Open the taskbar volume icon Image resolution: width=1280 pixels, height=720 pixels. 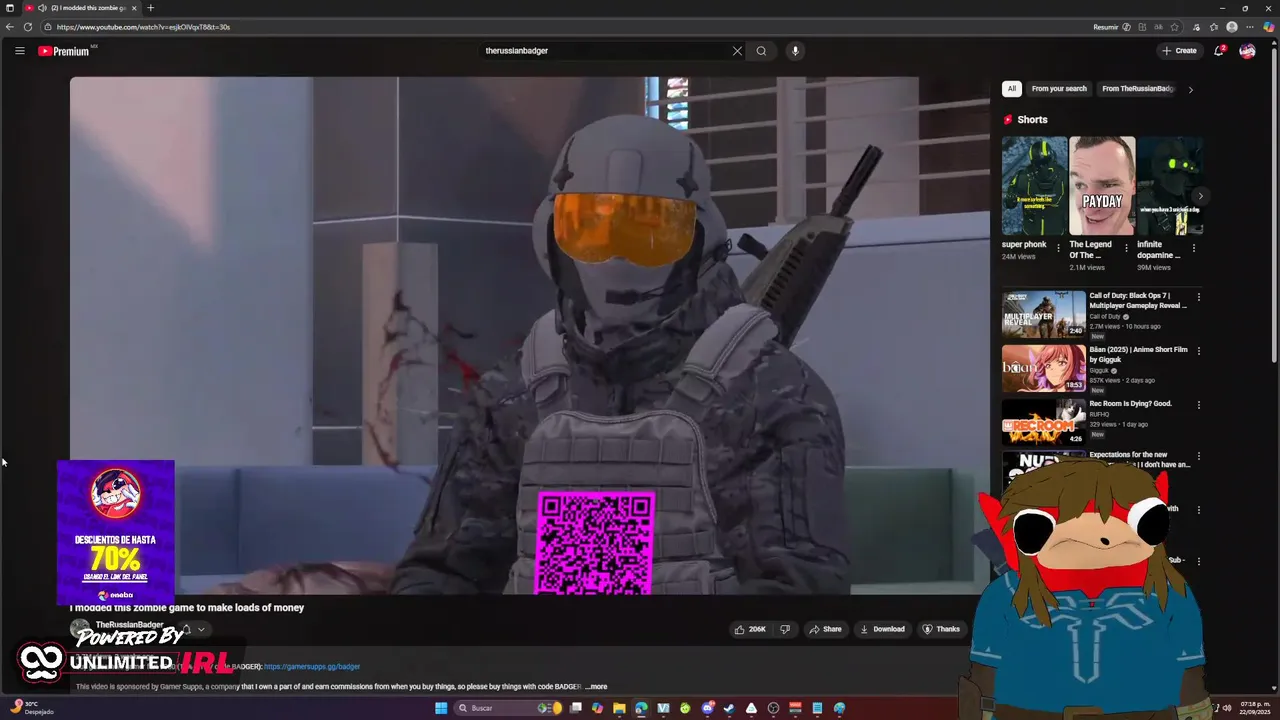[x=1227, y=708]
